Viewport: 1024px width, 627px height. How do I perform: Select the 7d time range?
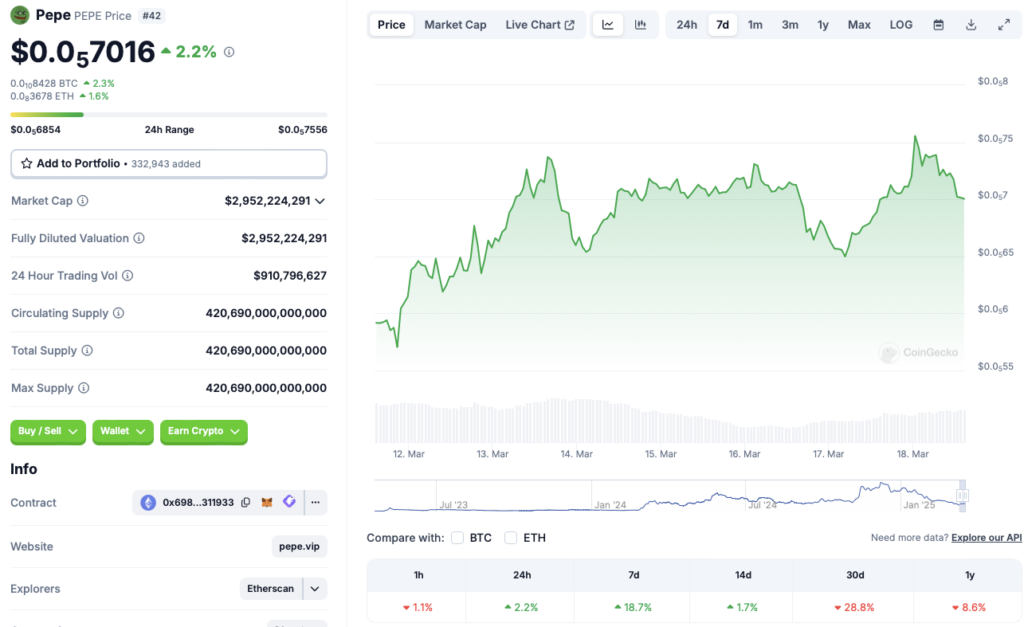(x=722, y=25)
